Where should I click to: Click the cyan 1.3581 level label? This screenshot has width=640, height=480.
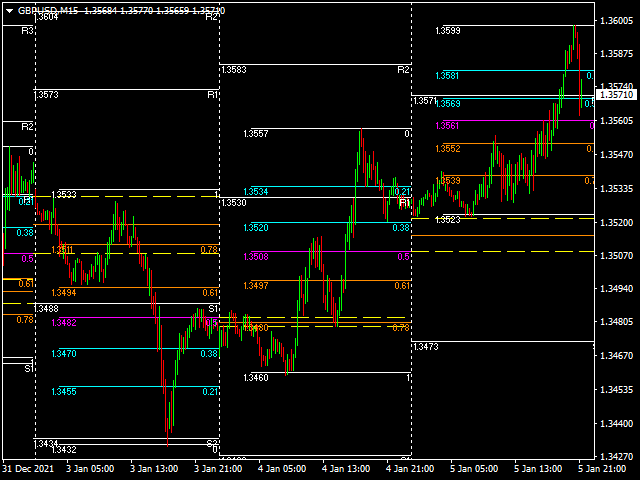pyautogui.click(x=448, y=76)
